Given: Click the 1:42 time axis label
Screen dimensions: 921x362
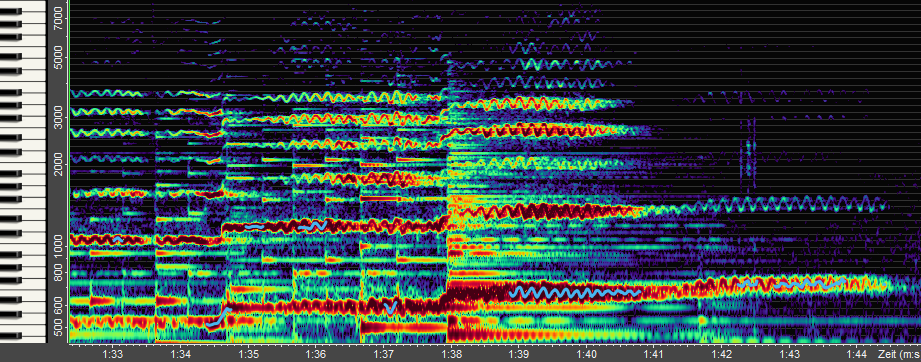Looking at the screenshot, I should point(721,355).
